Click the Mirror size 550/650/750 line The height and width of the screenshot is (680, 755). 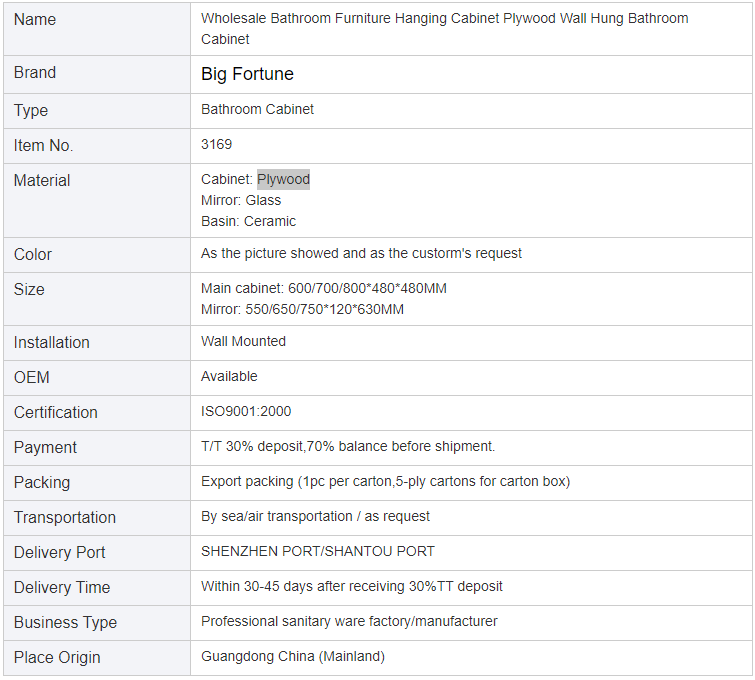click(x=302, y=309)
